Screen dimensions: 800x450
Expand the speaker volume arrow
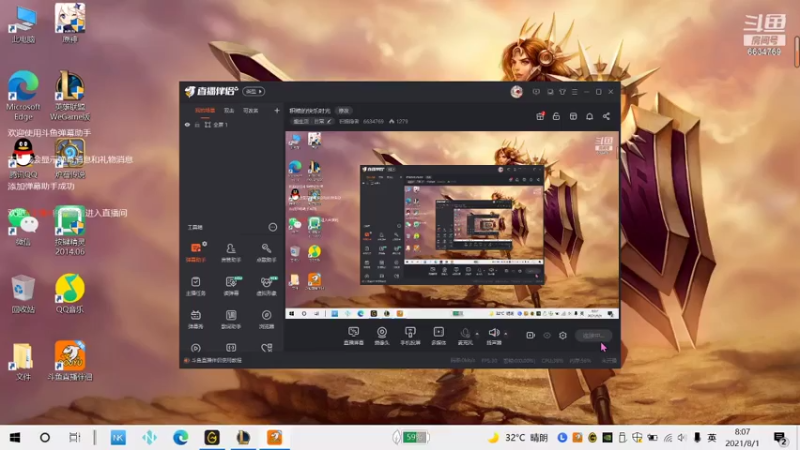tap(506, 334)
